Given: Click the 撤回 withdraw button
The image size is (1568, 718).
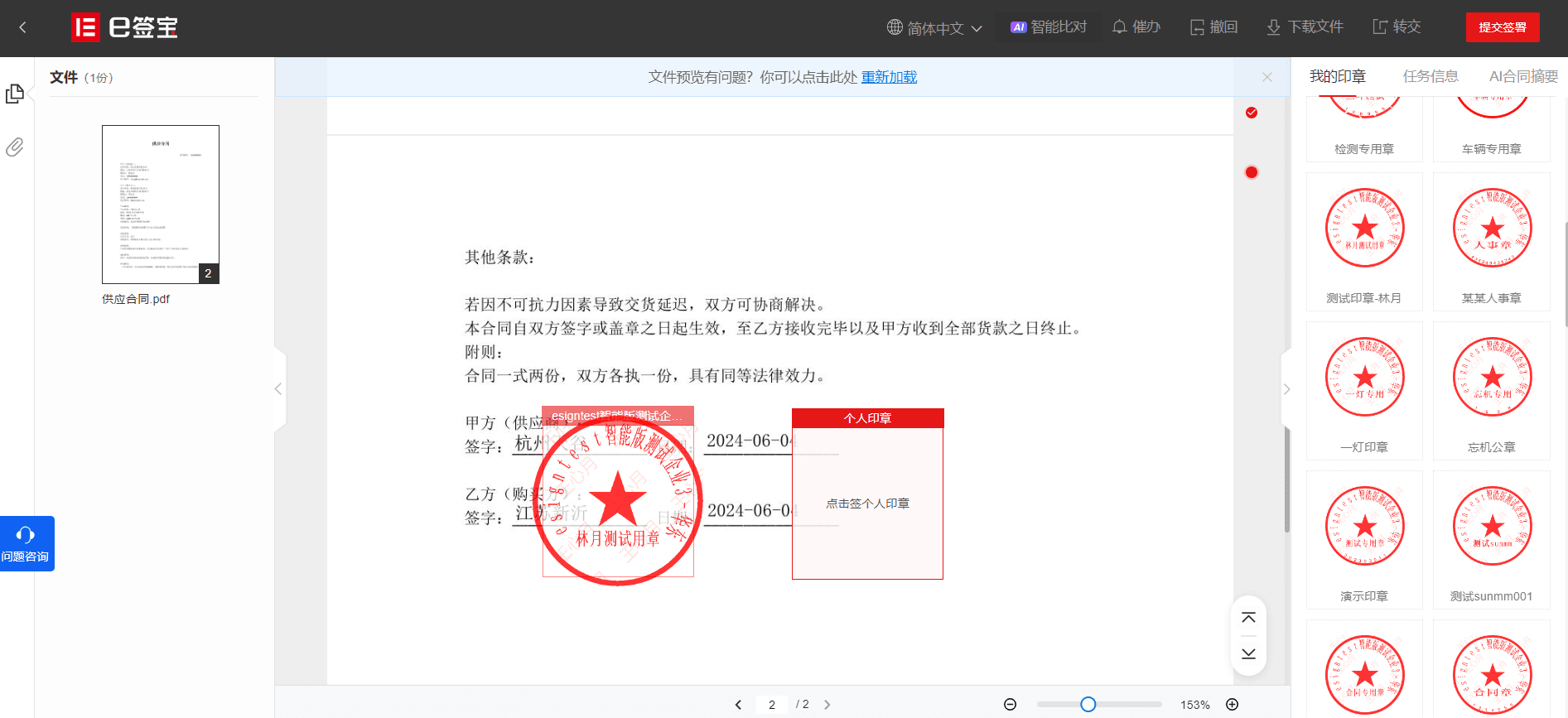Looking at the screenshot, I should [1214, 27].
